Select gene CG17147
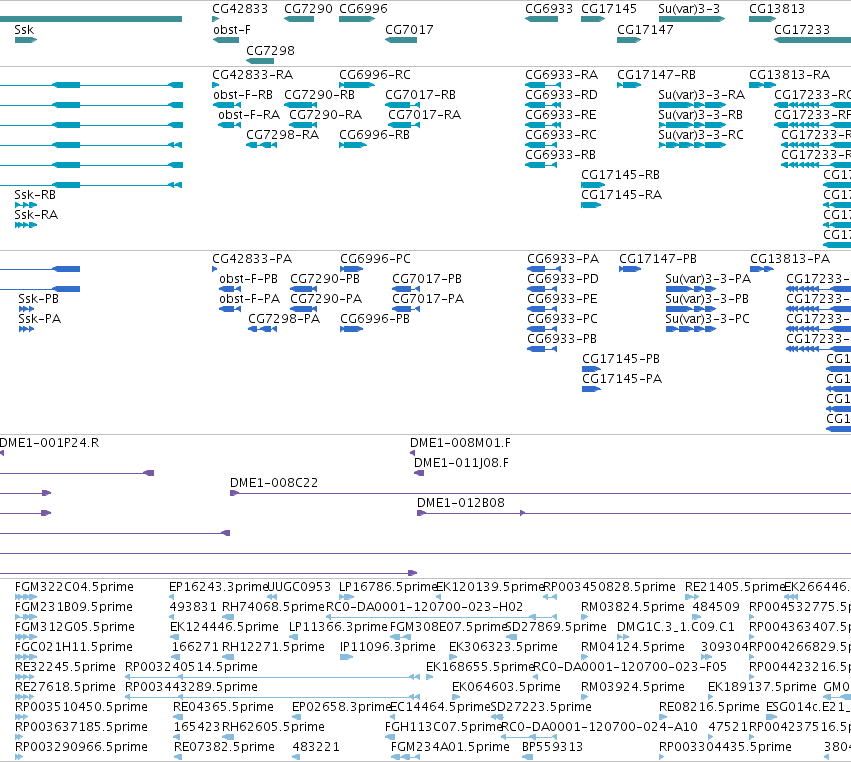This screenshot has width=851, height=762. [629, 40]
